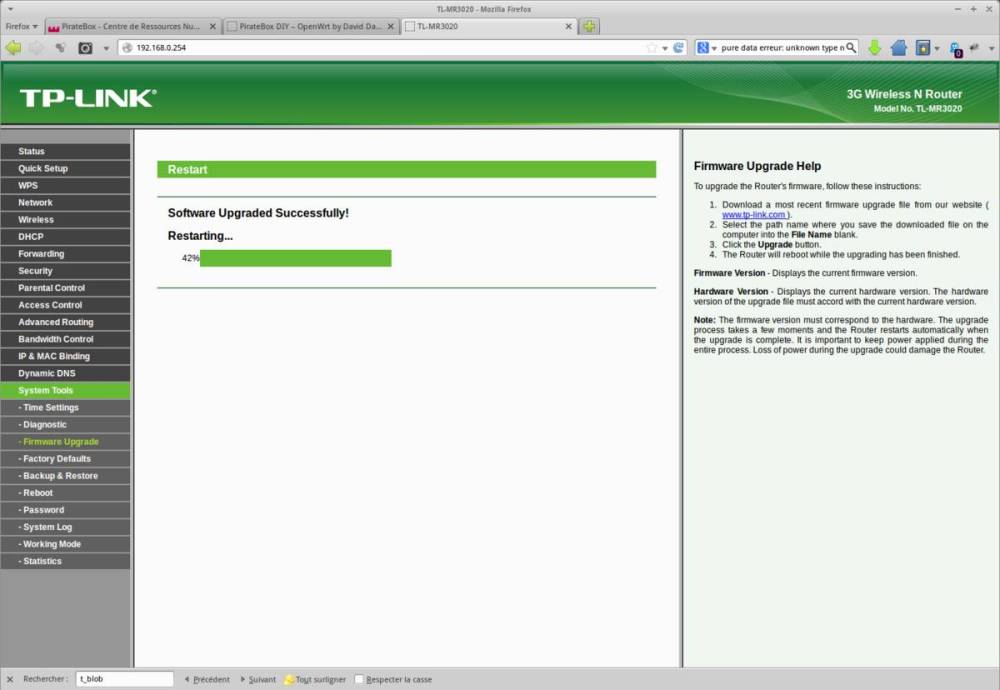Select the Firmware Upgrade submenu item

(x=65, y=441)
